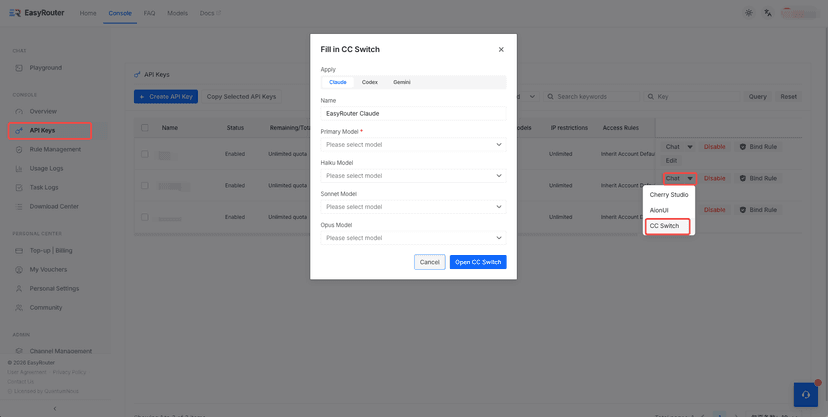Expand the Chat dropdown arrow in first row
Image resolution: width=828 pixels, height=417 pixels.
[690, 147]
